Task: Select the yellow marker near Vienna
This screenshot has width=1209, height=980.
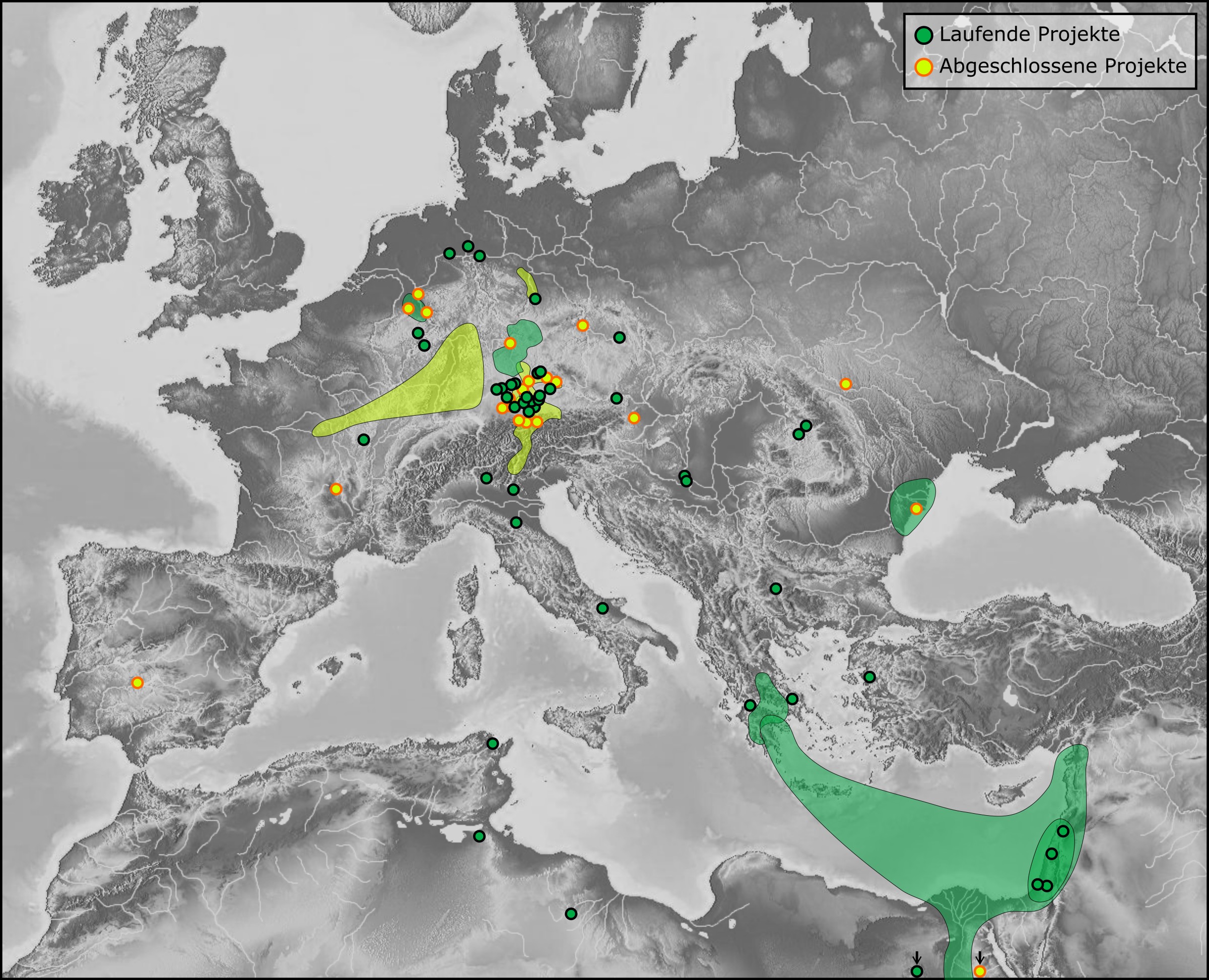Action: pos(634,418)
